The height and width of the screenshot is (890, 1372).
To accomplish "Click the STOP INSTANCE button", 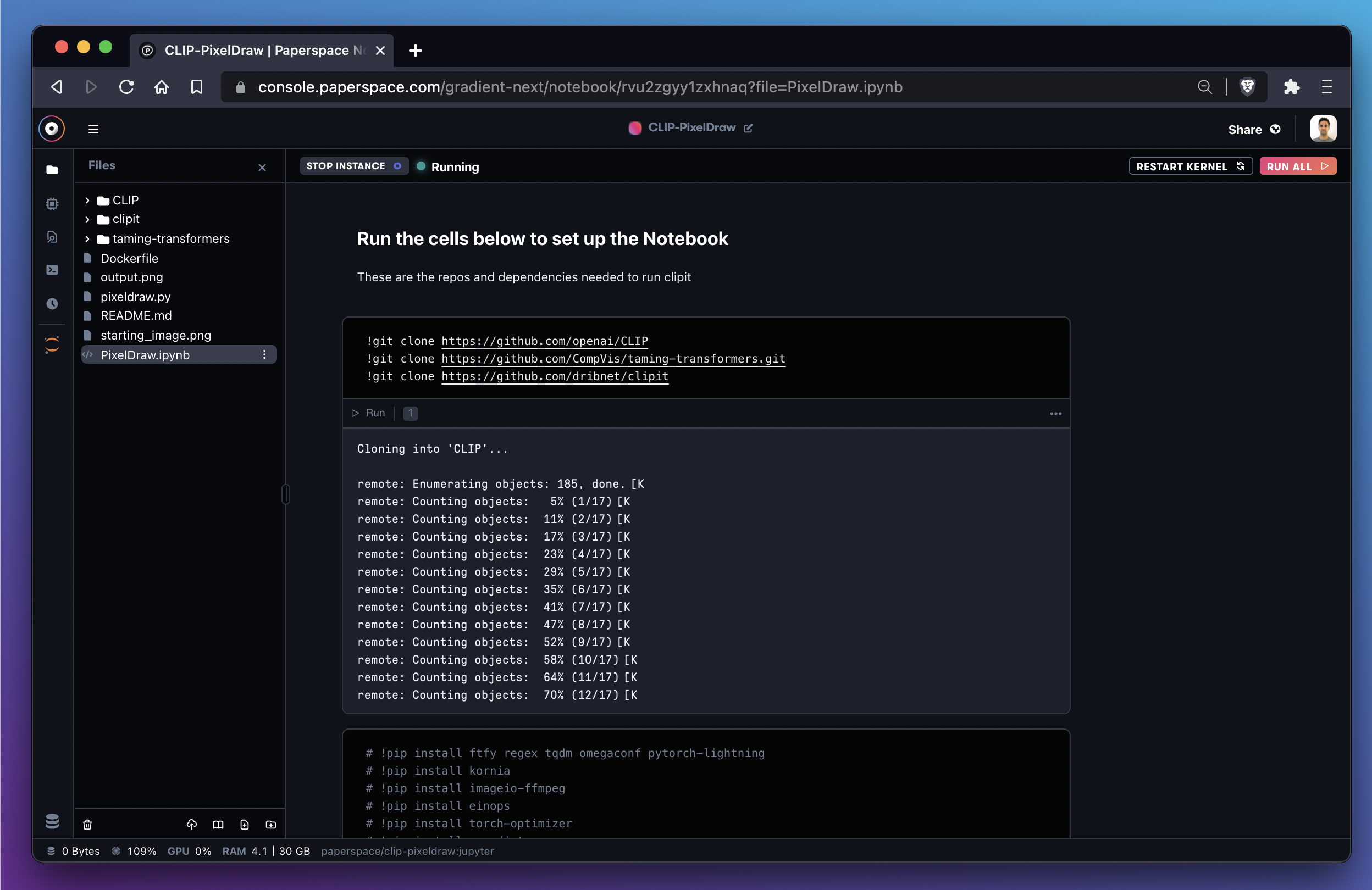I will tap(354, 166).
